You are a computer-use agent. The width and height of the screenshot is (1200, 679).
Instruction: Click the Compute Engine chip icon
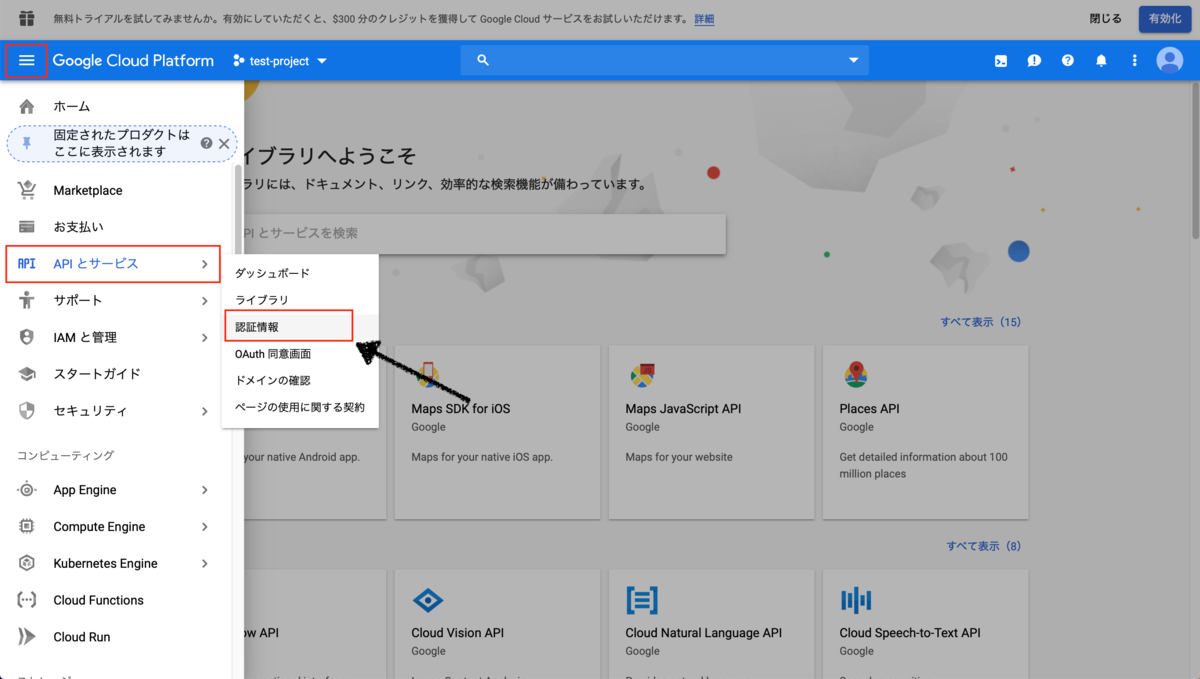[x=27, y=527]
